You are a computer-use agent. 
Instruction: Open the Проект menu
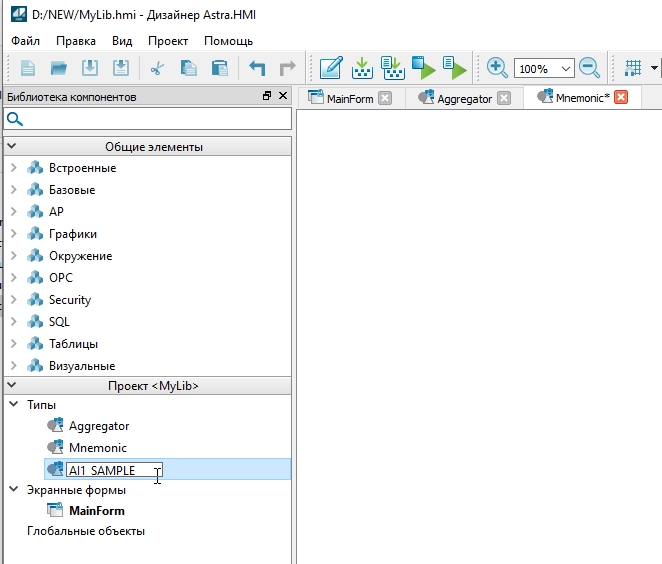tap(167, 41)
